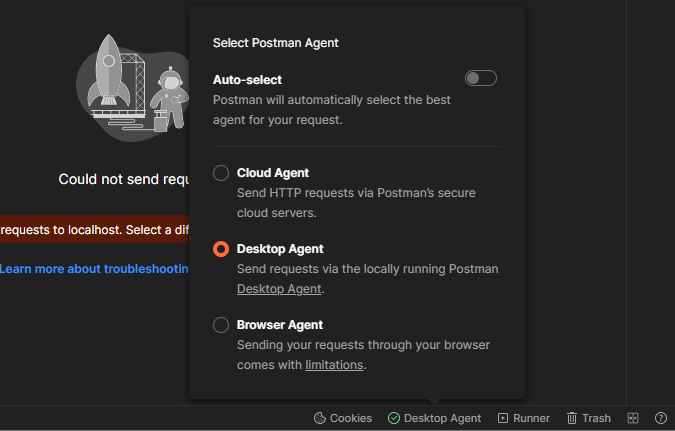Click the Cookies icon in status bar
Screen dimensions: 675x431
click(x=319, y=418)
